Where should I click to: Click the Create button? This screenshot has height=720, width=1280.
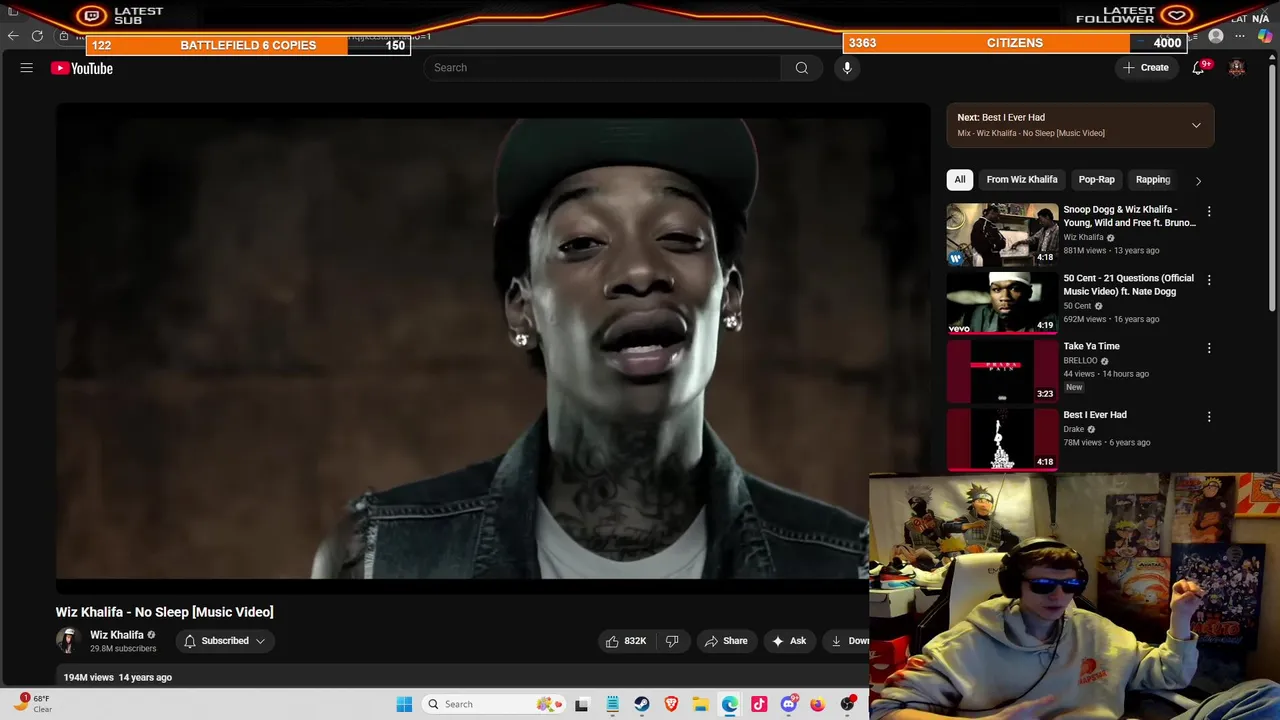tap(1146, 68)
